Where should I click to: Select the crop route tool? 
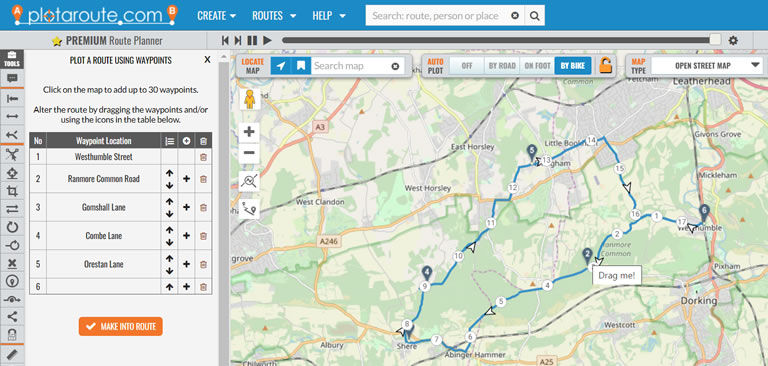pos(12,191)
